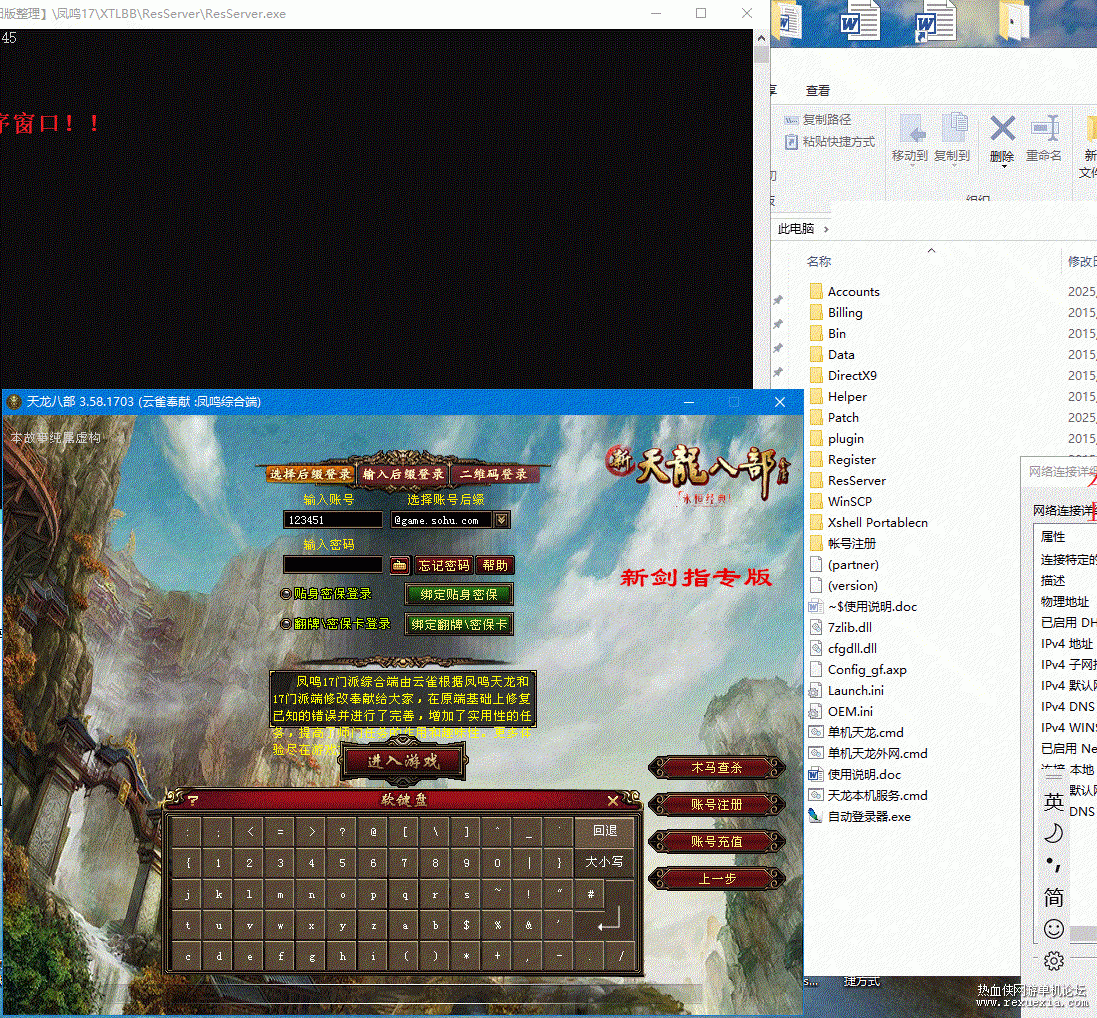This screenshot has width=1097, height=1018.
Task: Switch to 选择后缀登录 tab
Action: point(310,474)
